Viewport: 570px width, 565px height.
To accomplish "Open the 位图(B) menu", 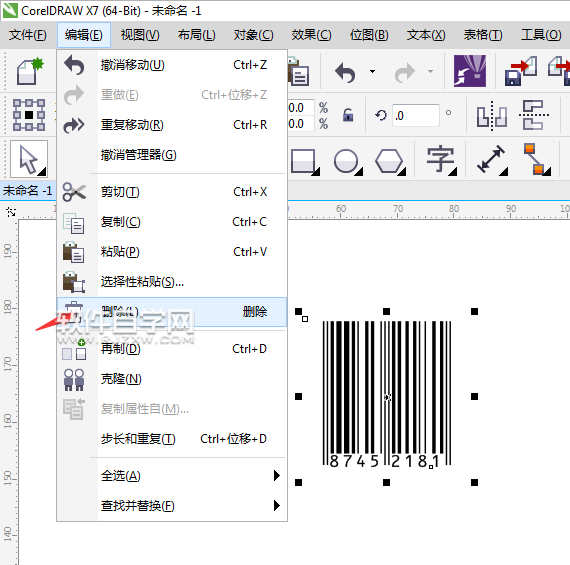I will (369, 35).
